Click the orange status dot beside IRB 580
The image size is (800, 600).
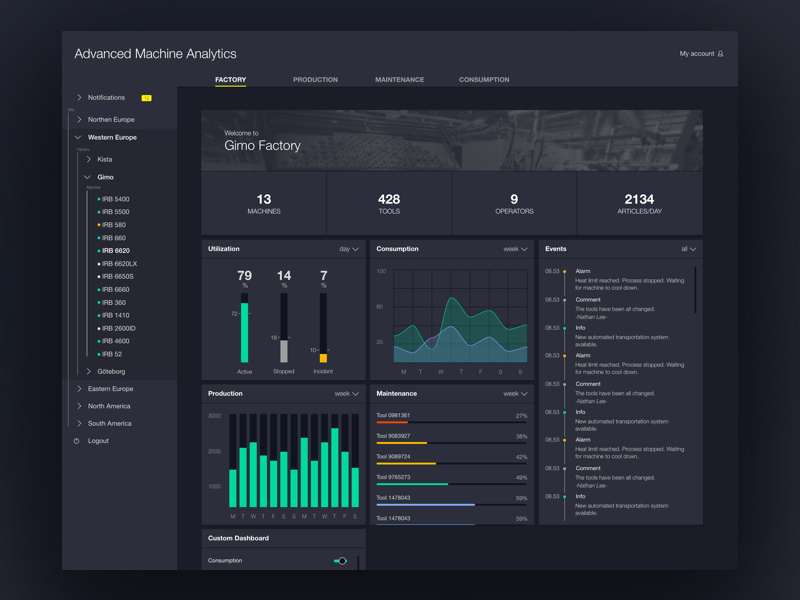98,224
